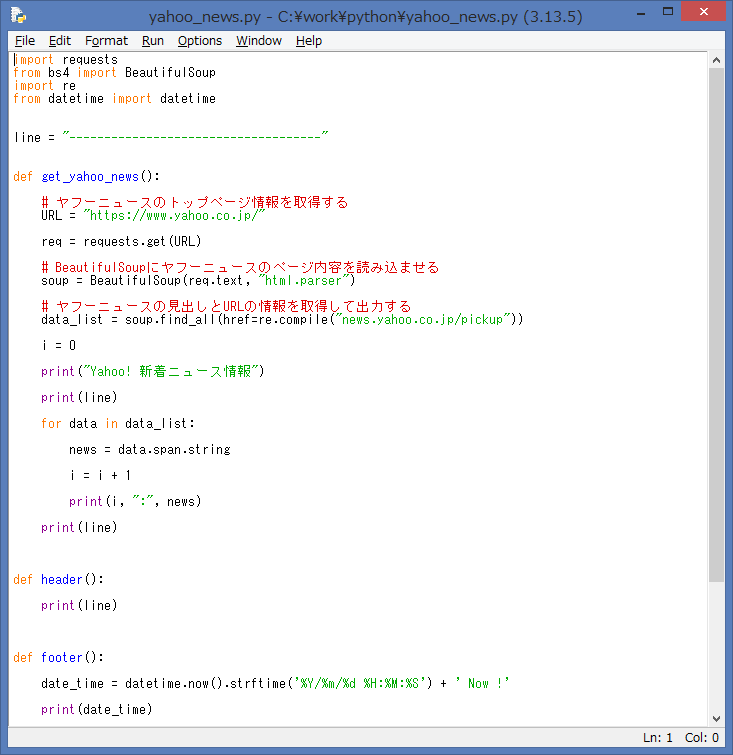The width and height of the screenshot is (733, 755).
Task: Click the IDLE Python icon in title bar
Action: click(x=18, y=15)
